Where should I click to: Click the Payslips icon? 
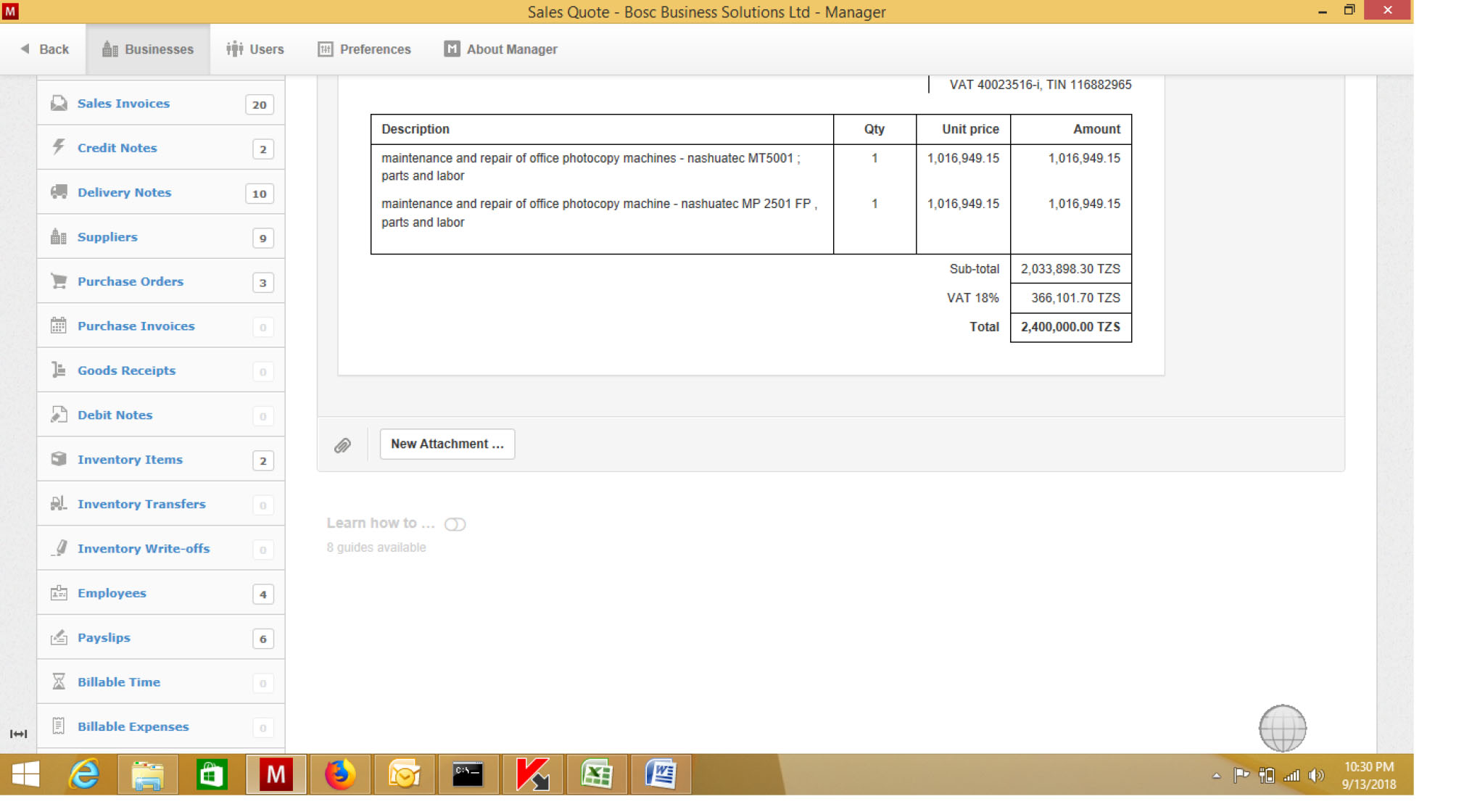click(x=59, y=637)
